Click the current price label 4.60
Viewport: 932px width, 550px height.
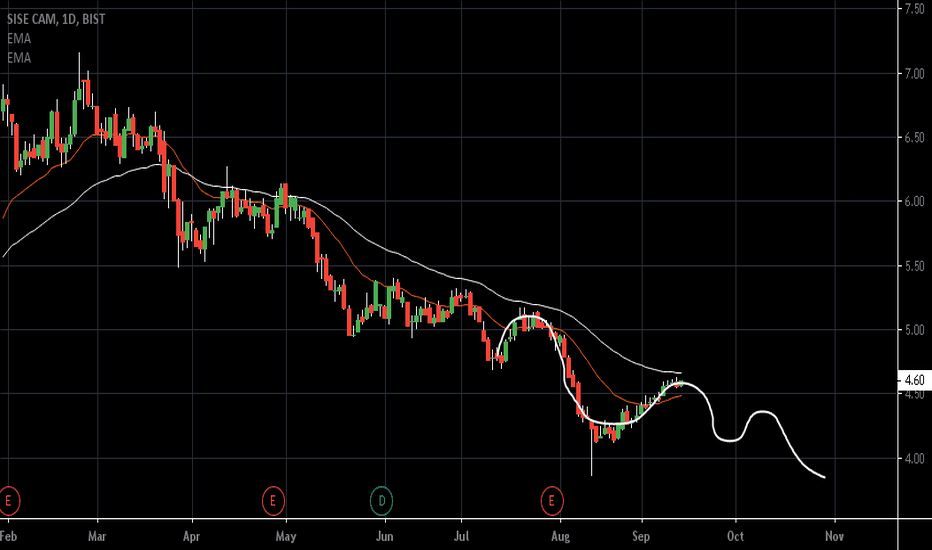(x=914, y=379)
